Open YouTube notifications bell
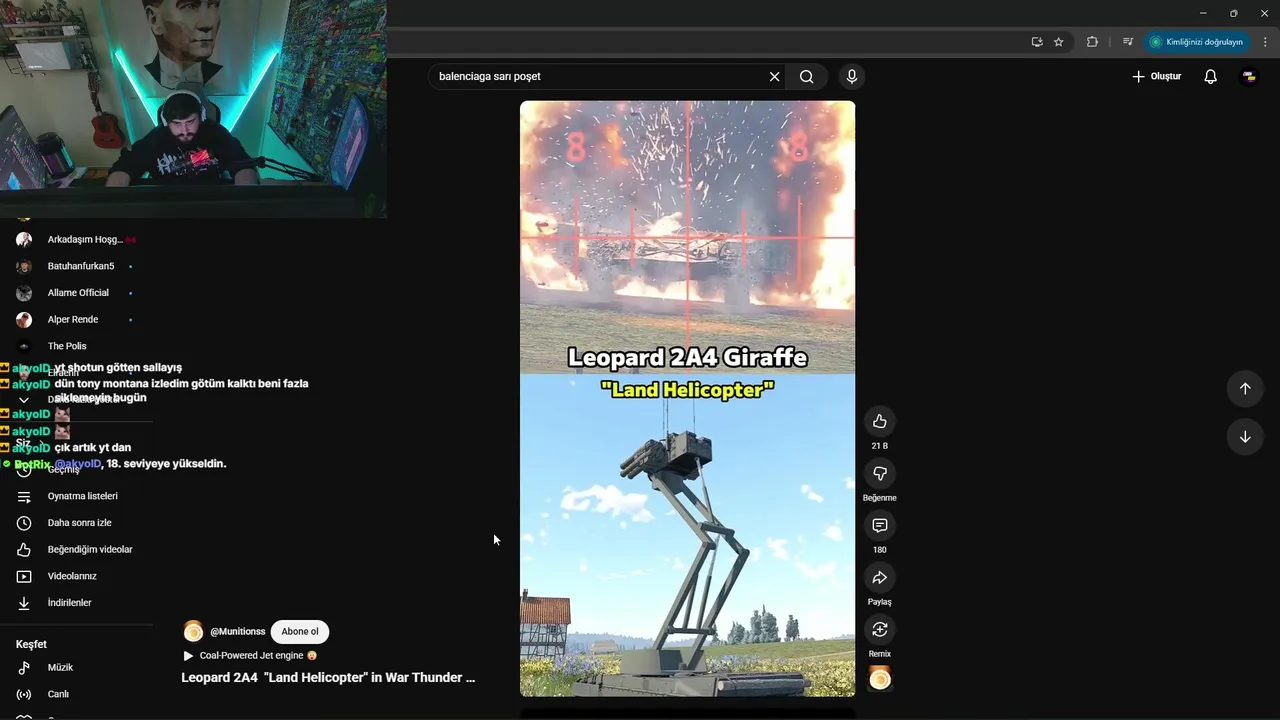The height and width of the screenshot is (720, 1280). (1210, 76)
